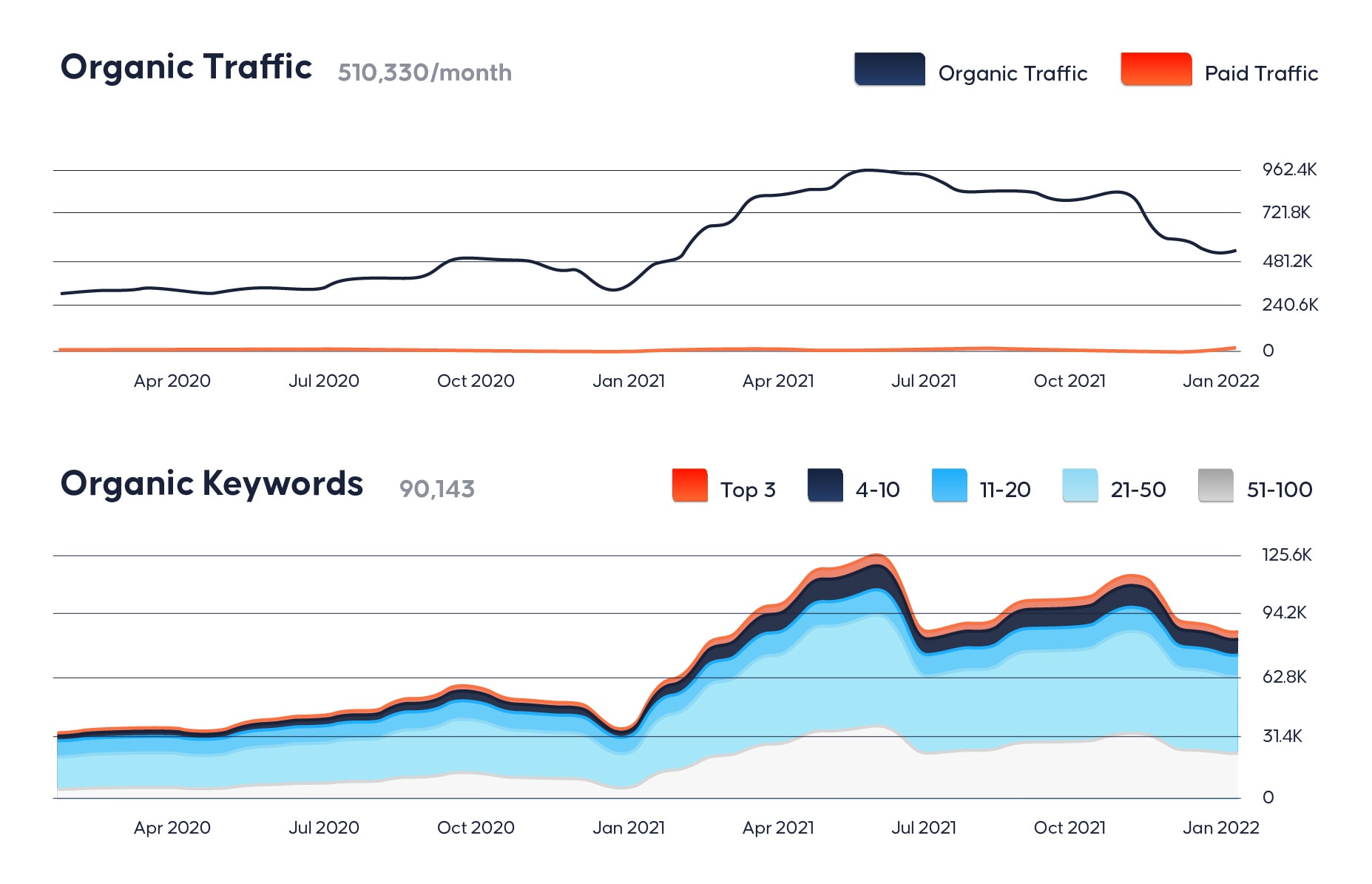Click the '62.8K' keywords axis label
Image resolution: width=1372 pixels, height=884 pixels.
click(x=1284, y=677)
